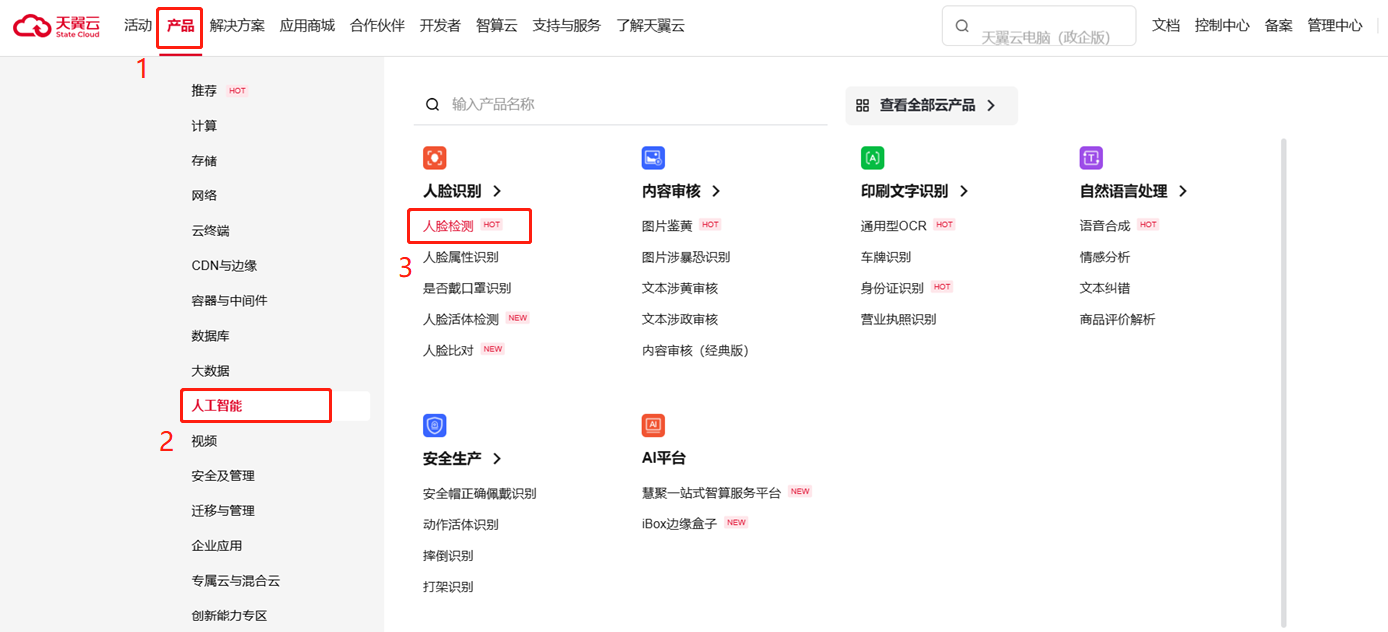
Task: Expand the 自然语言处理 chevron arrow
Action: point(1183,191)
